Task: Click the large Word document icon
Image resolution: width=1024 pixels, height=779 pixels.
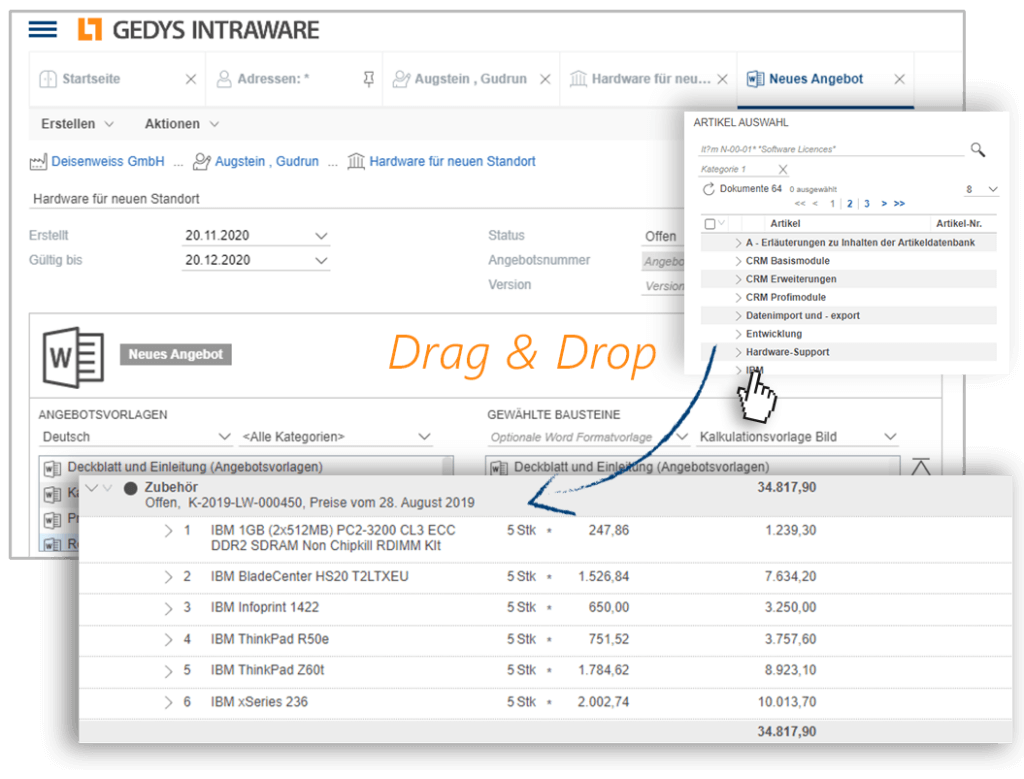Action: coord(73,357)
